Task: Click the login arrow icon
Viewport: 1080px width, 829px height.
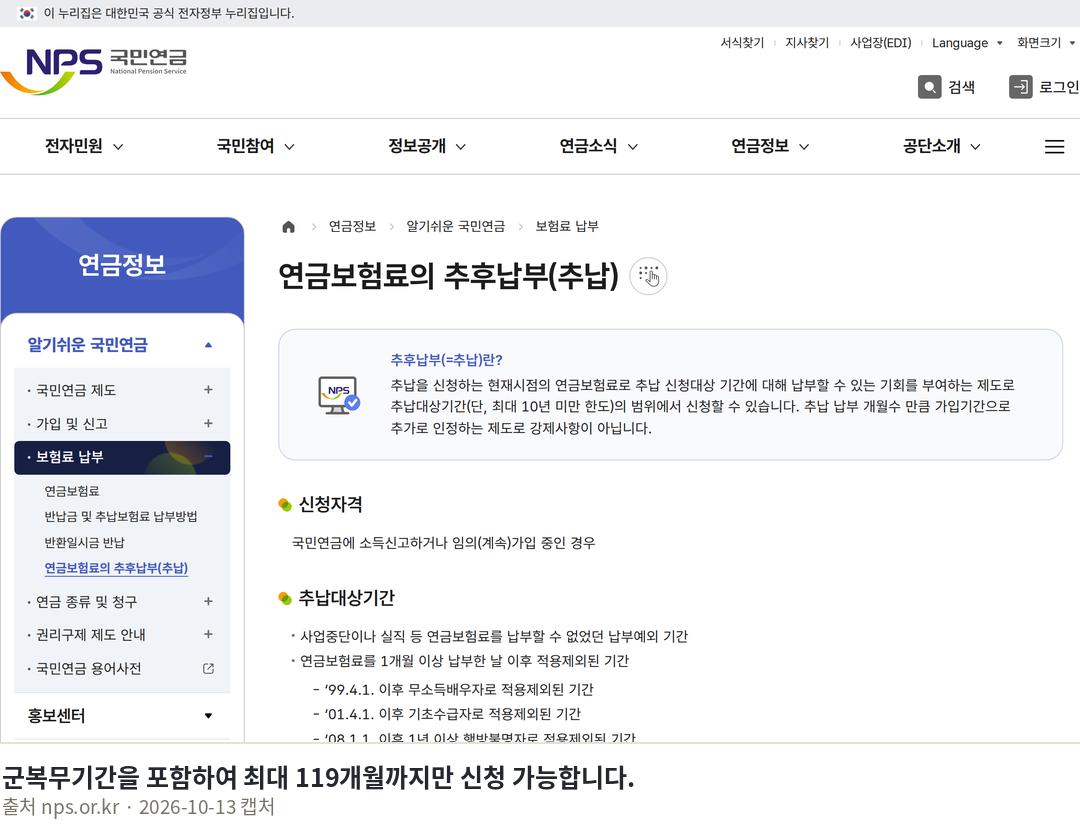Action: coord(1020,87)
